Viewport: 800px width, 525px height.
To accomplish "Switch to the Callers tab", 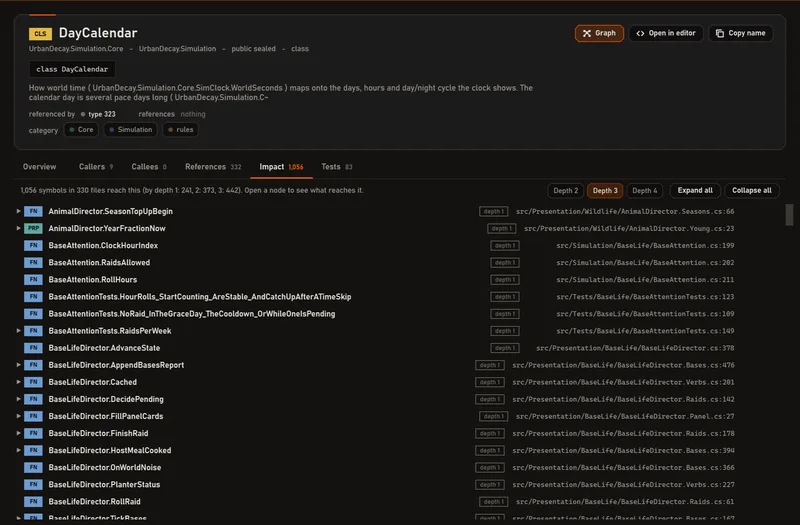I will pyautogui.click(x=96, y=167).
